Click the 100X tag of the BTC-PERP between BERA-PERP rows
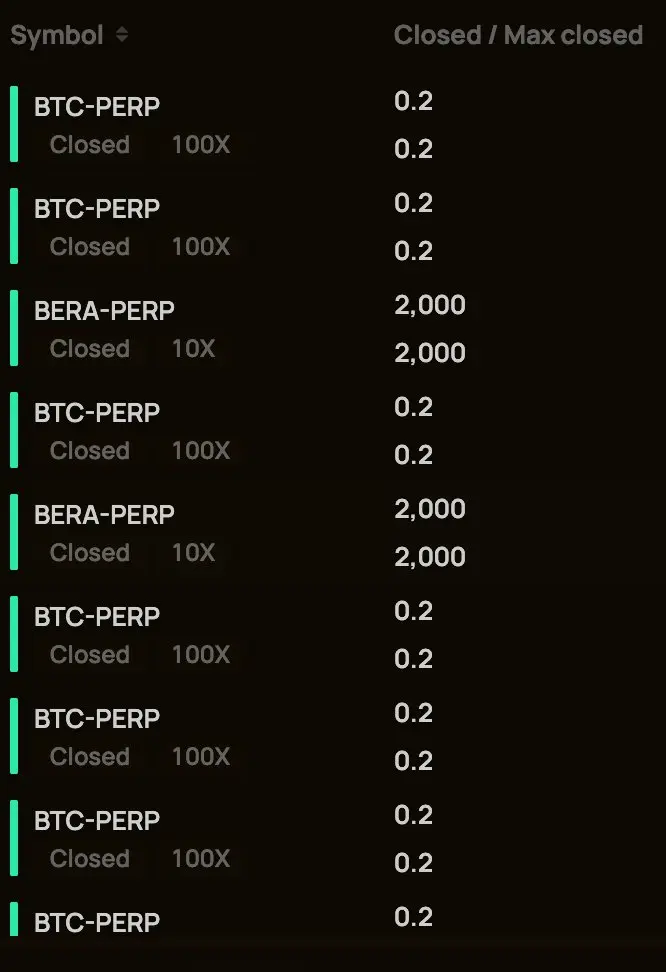Image resolution: width=666 pixels, height=972 pixels. (x=201, y=451)
